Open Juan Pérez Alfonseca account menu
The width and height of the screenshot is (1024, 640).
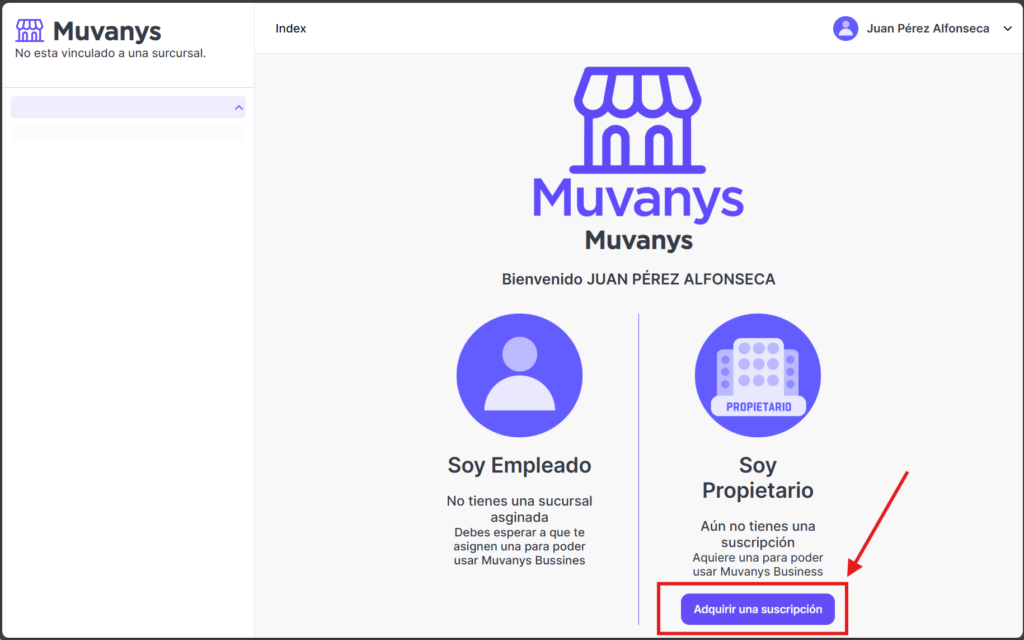(930, 29)
